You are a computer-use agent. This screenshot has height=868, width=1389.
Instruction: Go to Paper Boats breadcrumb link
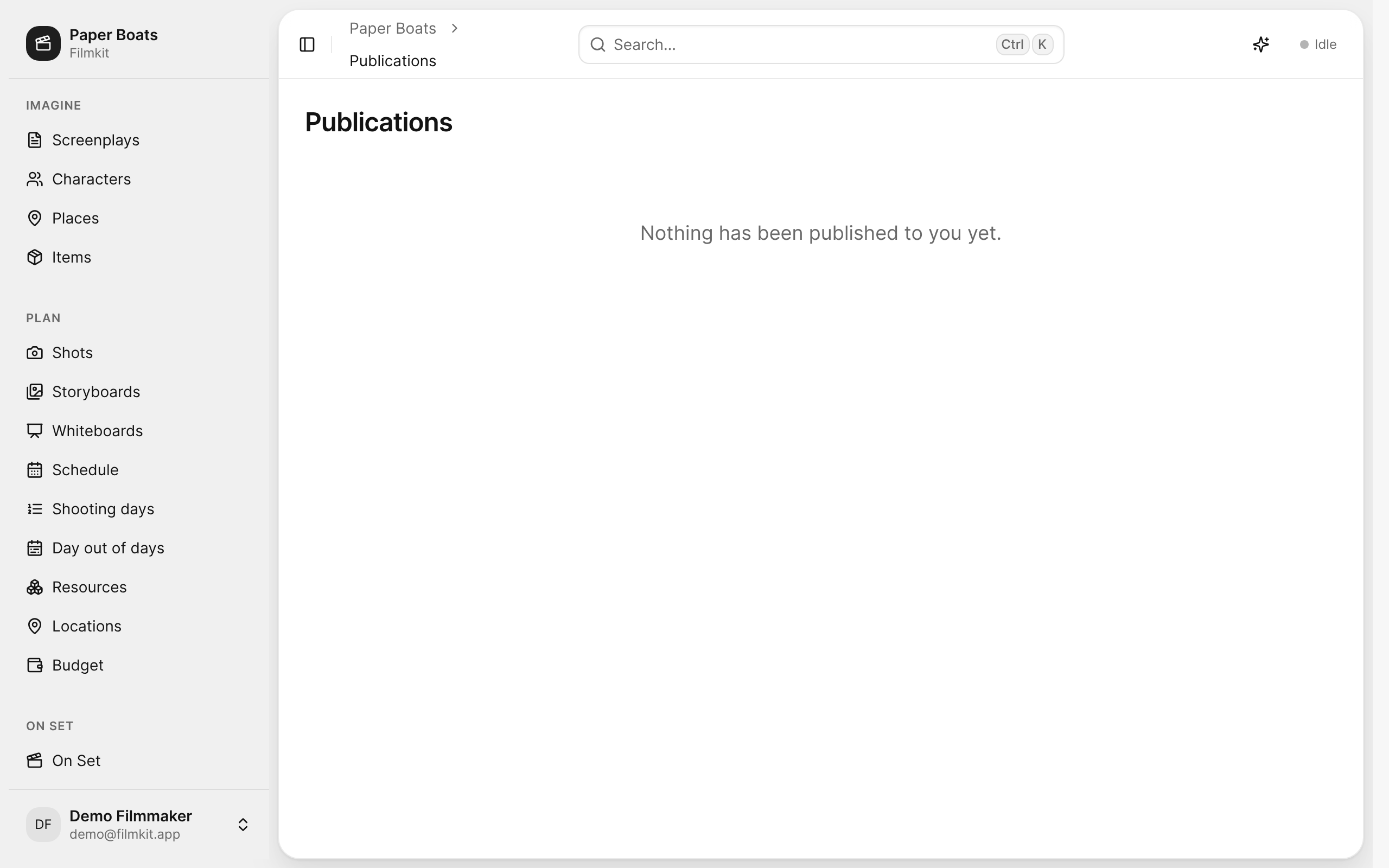click(x=393, y=28)
